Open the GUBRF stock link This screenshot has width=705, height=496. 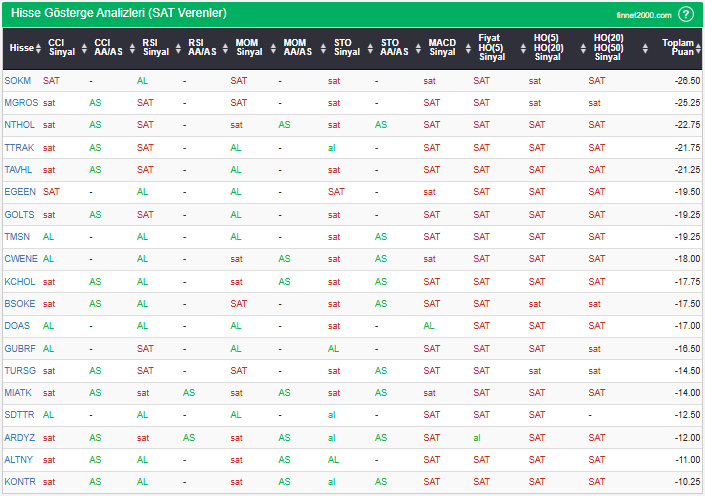click(19, 348)
